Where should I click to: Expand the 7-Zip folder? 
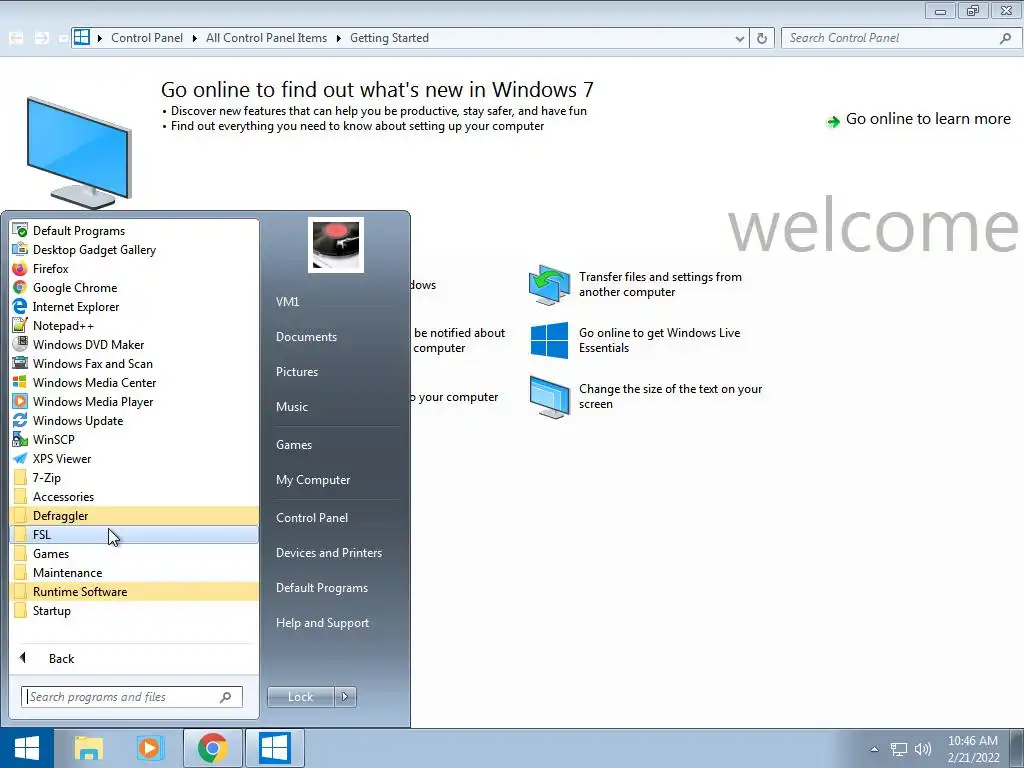(x=134, y=477)
